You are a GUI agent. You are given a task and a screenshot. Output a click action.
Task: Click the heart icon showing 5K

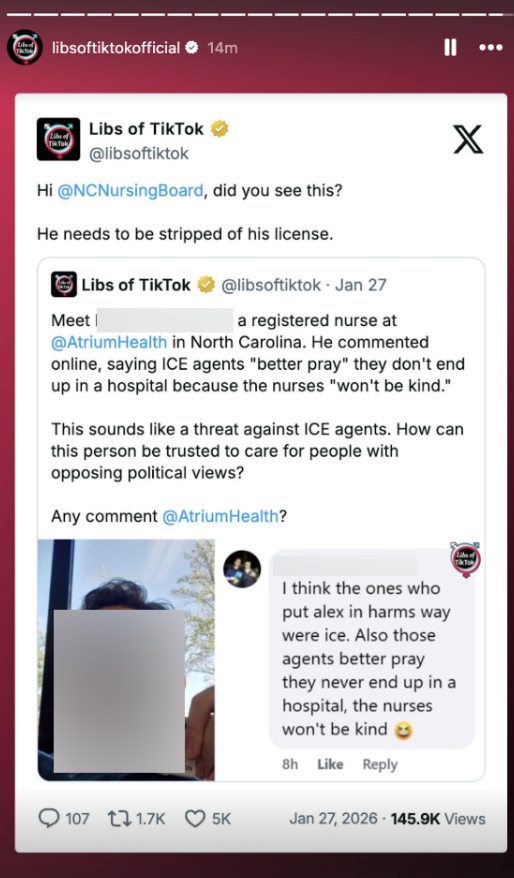[195, 819]
